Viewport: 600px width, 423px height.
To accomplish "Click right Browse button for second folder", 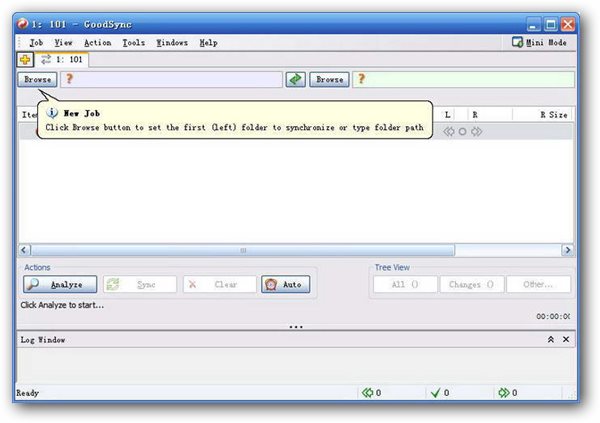I will [329, 80].
